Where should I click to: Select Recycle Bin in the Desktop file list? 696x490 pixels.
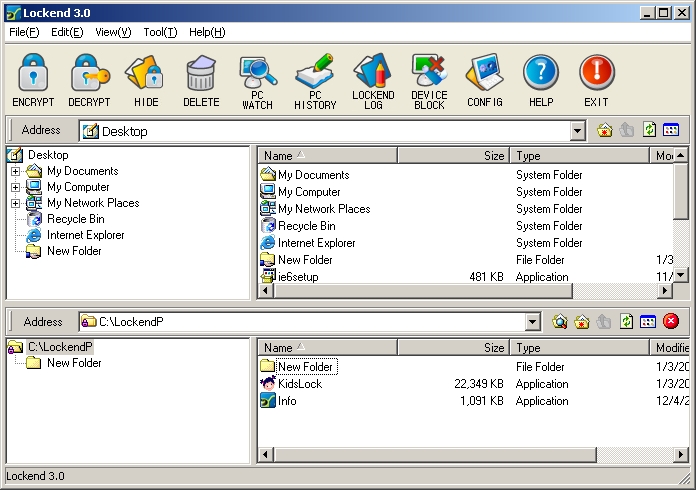pos(307,225)
